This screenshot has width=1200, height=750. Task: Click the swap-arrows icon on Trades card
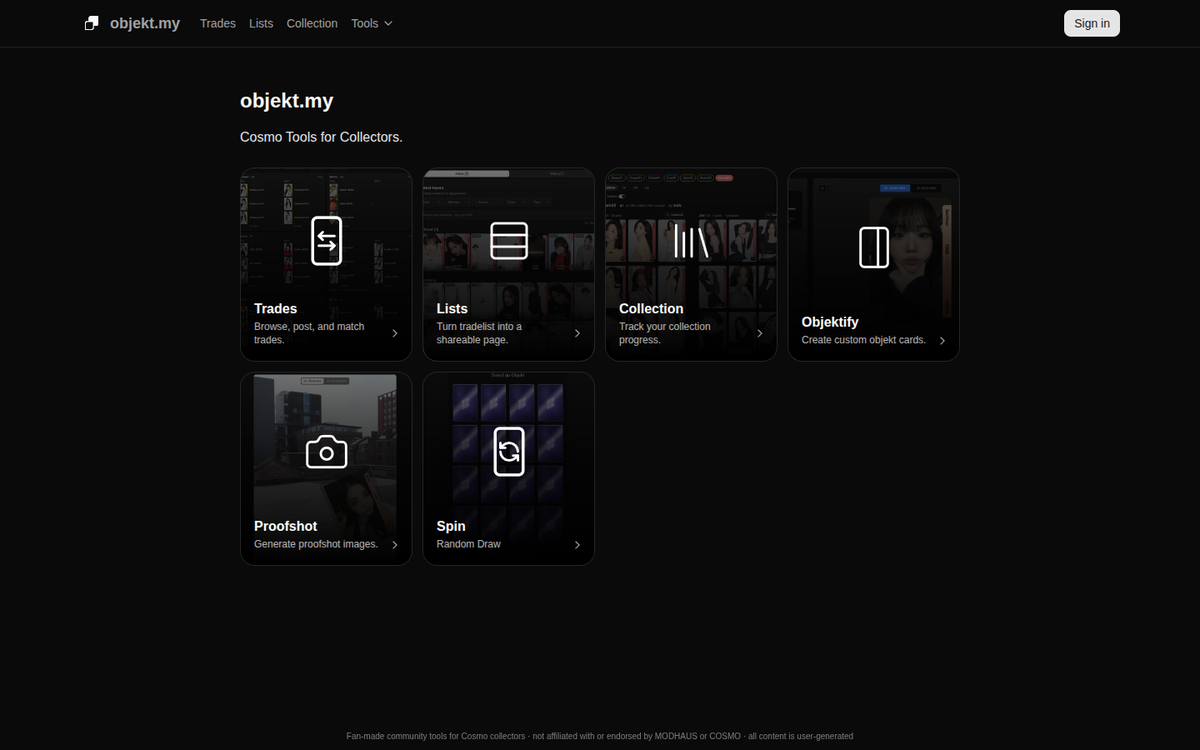coord(326,240)
